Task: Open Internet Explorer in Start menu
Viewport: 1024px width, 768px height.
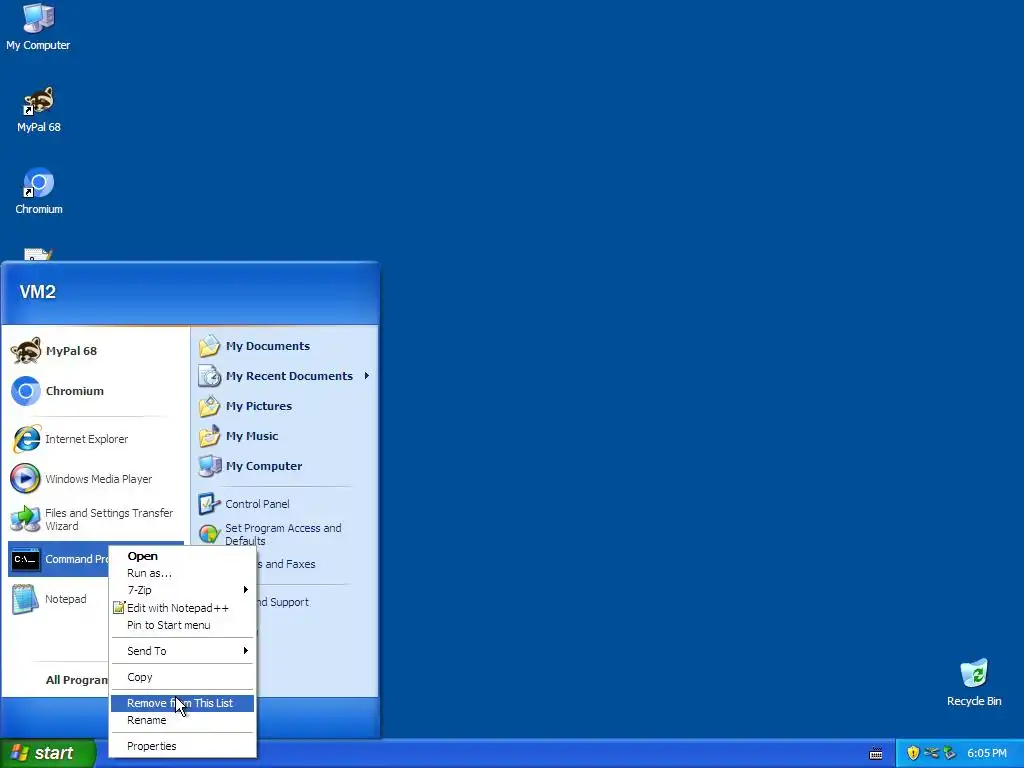Action: click(x=96, y=439)
